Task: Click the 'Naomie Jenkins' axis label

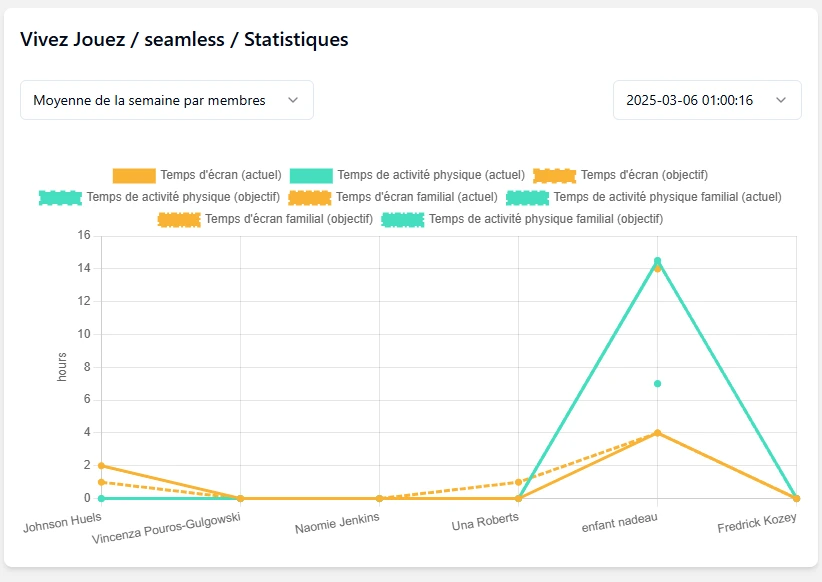Action: (x=337, y=523)
